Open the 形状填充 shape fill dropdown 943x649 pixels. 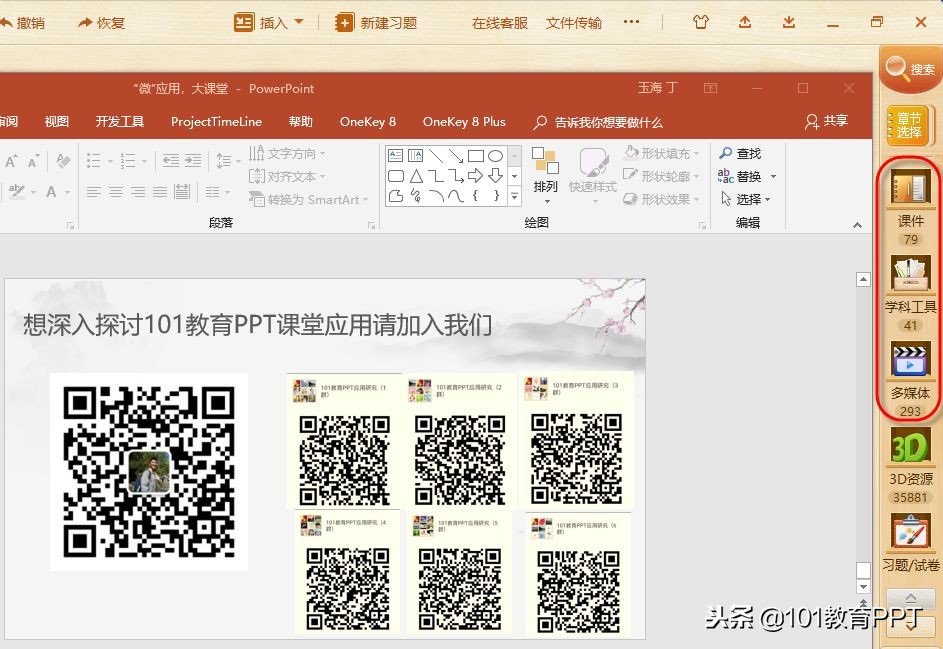point(662,153)
